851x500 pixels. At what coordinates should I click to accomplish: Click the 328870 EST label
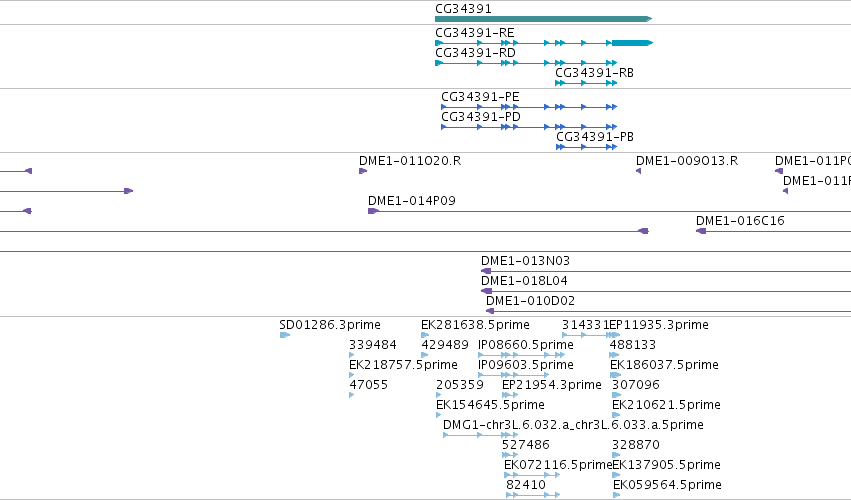(x=636, y=445)
